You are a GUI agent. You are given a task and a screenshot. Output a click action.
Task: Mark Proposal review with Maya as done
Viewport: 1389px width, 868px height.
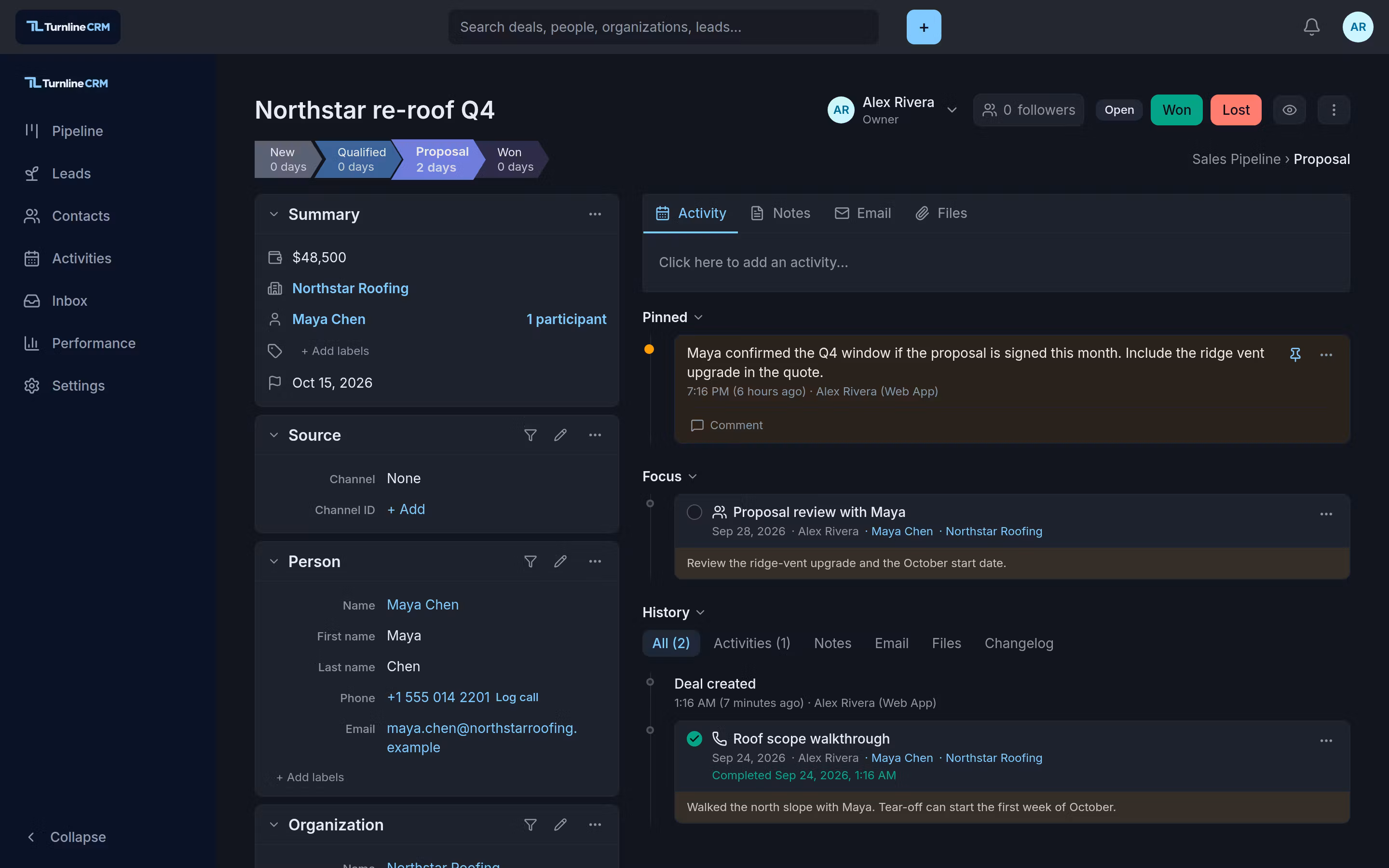pyautogui.click(x=694, y=512)
